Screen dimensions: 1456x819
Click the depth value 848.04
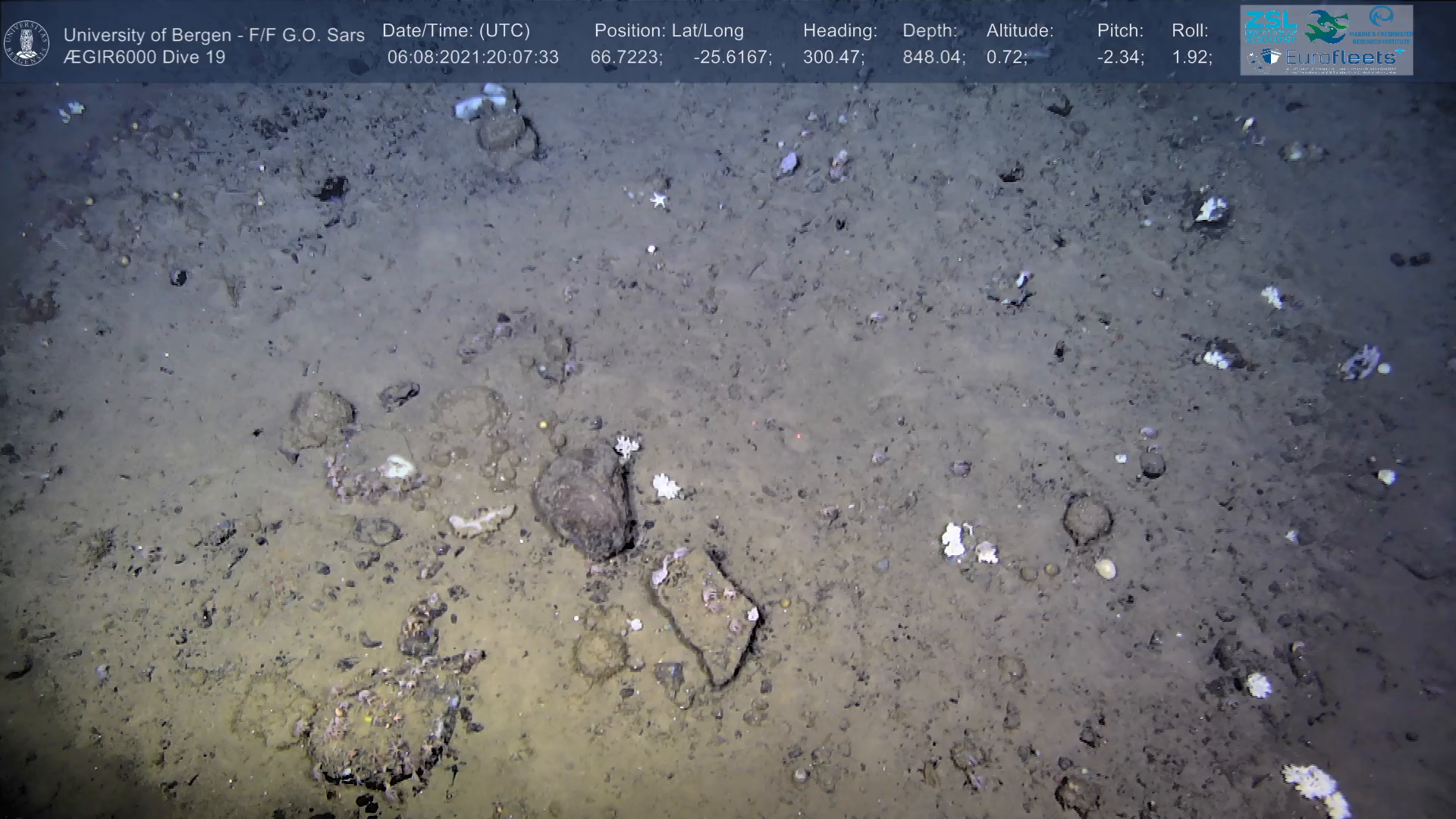point(933,57)
